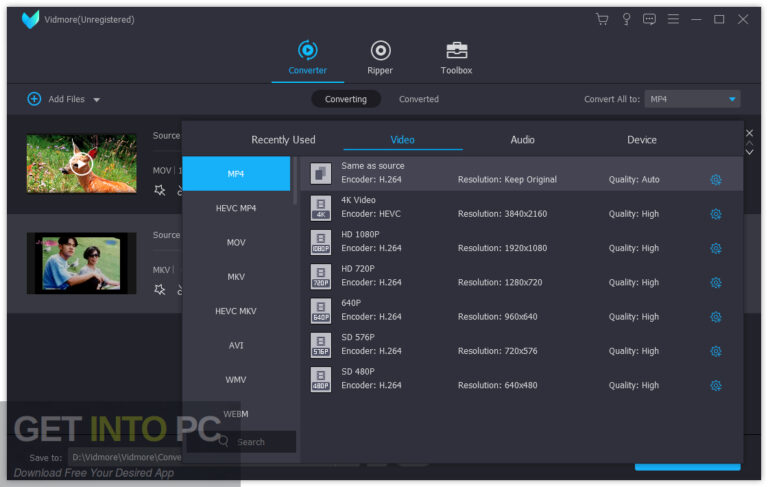Choose WEBM in format list

coord(236,414)
